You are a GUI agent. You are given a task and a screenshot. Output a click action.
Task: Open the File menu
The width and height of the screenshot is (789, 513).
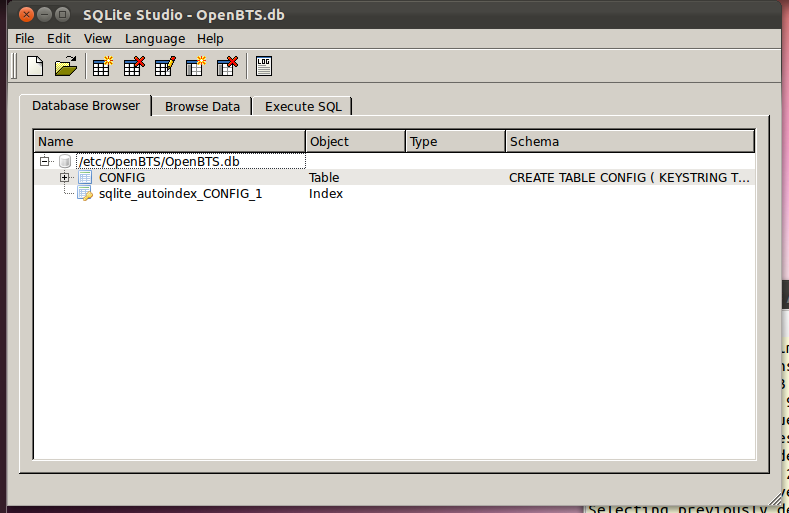point(25,38)
